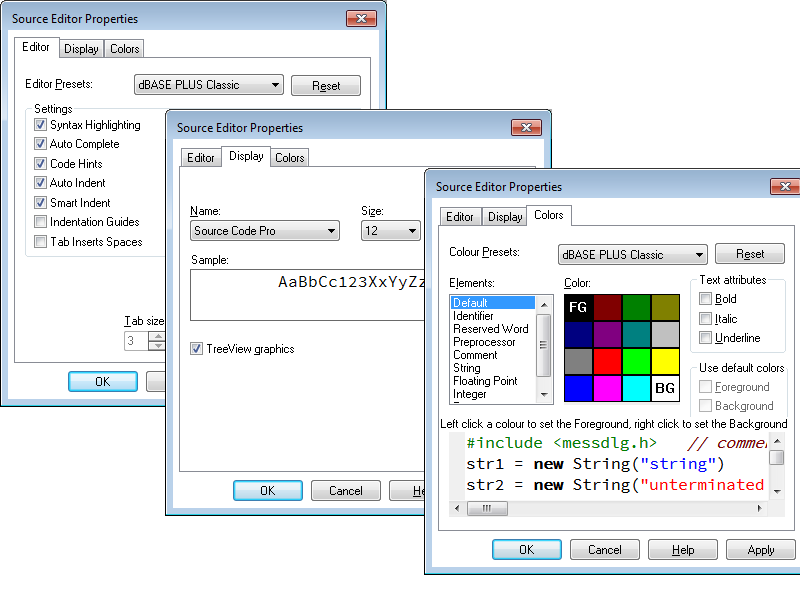The image size is (800, 600).
Task: Open Colour Presets dropdown
Action: click(633, 254)
